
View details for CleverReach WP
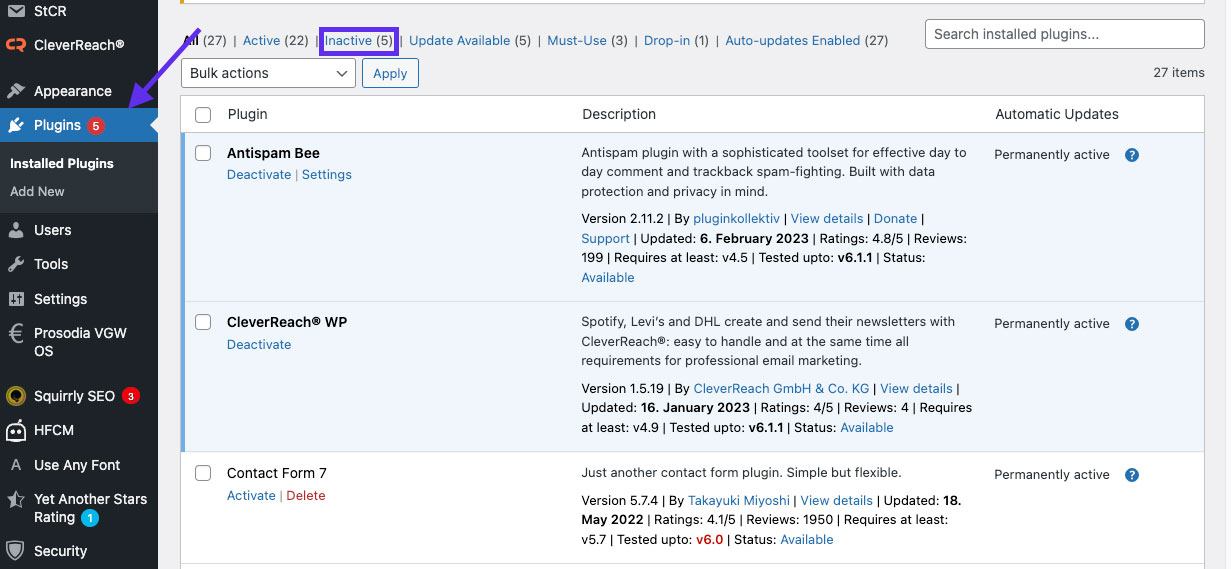[x=916, y=389]
